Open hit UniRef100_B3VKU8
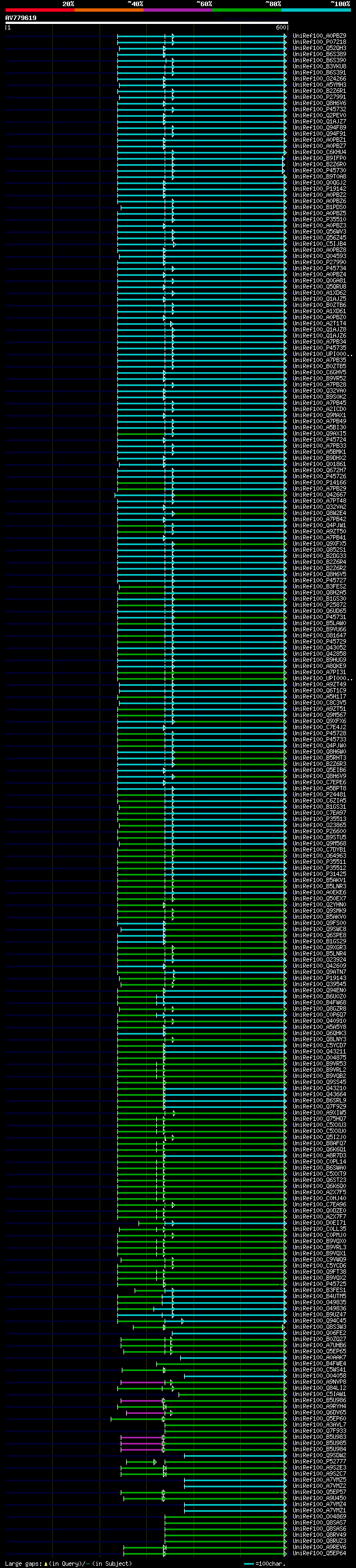 click(319, 66)
